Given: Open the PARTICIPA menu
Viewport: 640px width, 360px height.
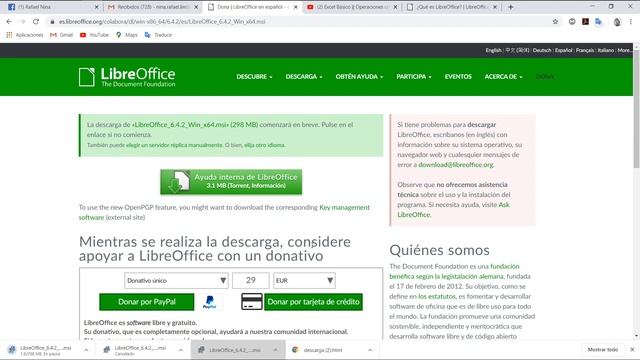Looking at the screenshot, I should pyautogui.click(x=413, y=77).
